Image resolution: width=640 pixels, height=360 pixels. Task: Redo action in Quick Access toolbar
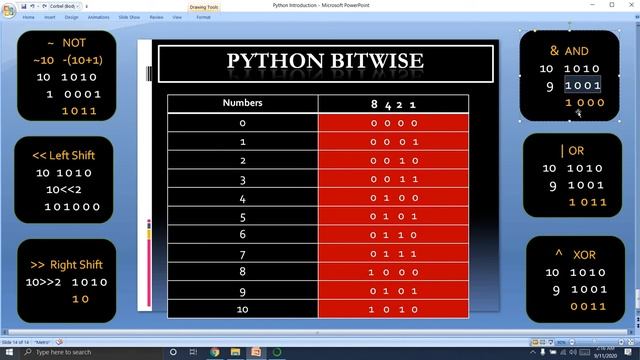click(44, 6)
